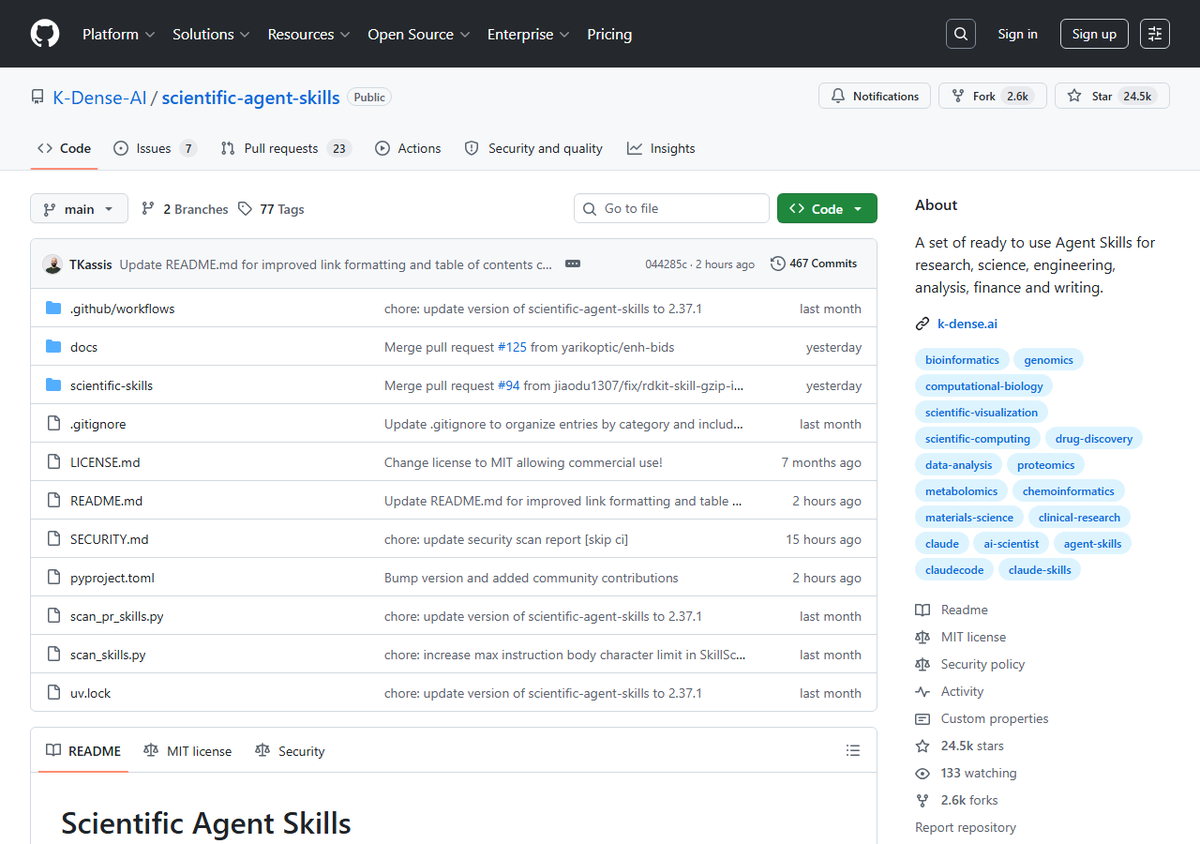Open commit hash 044285c
This screenshot has height=844, width=1200.
point(666,264)
